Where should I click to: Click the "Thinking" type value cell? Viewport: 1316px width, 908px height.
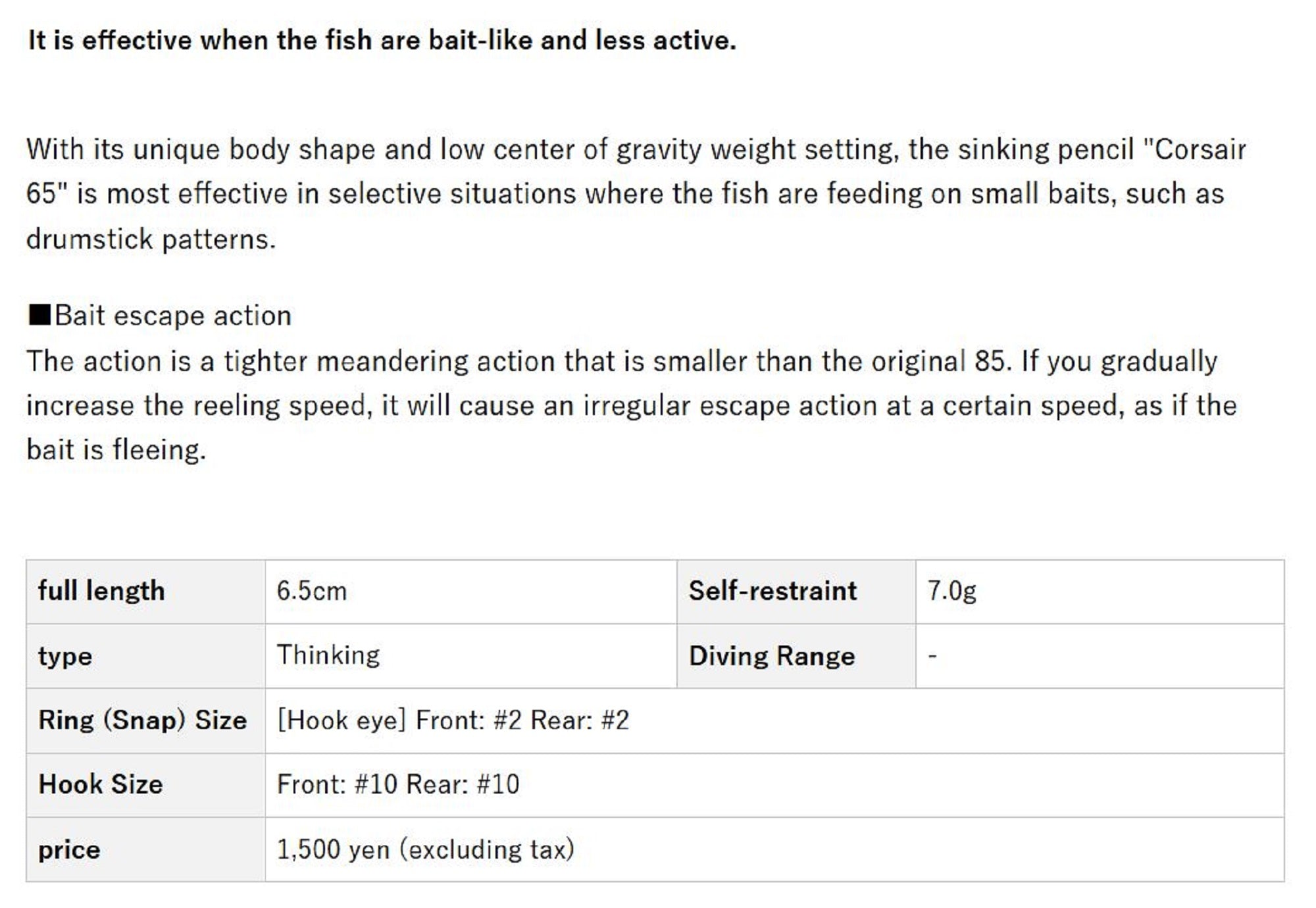click(x=328, y=655)
